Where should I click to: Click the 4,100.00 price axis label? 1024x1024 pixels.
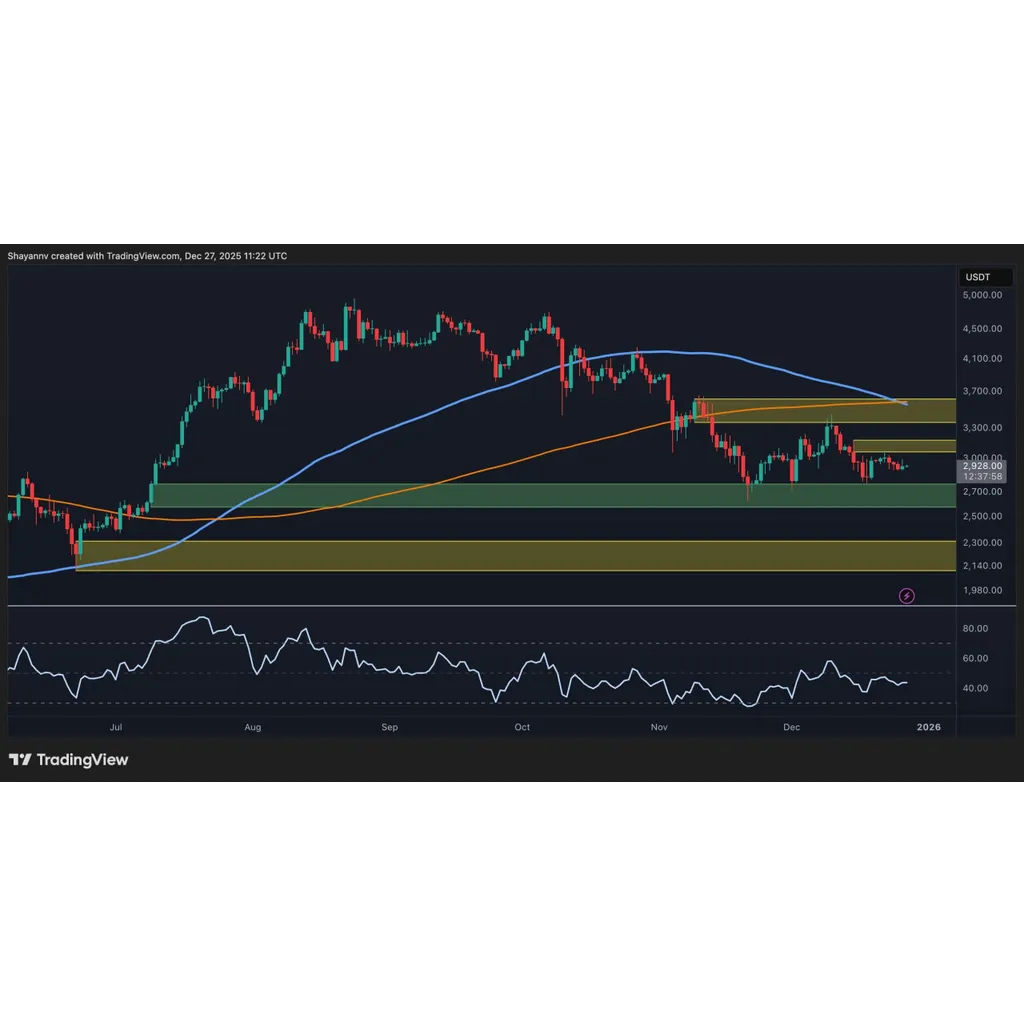click(x=982, y=359)
